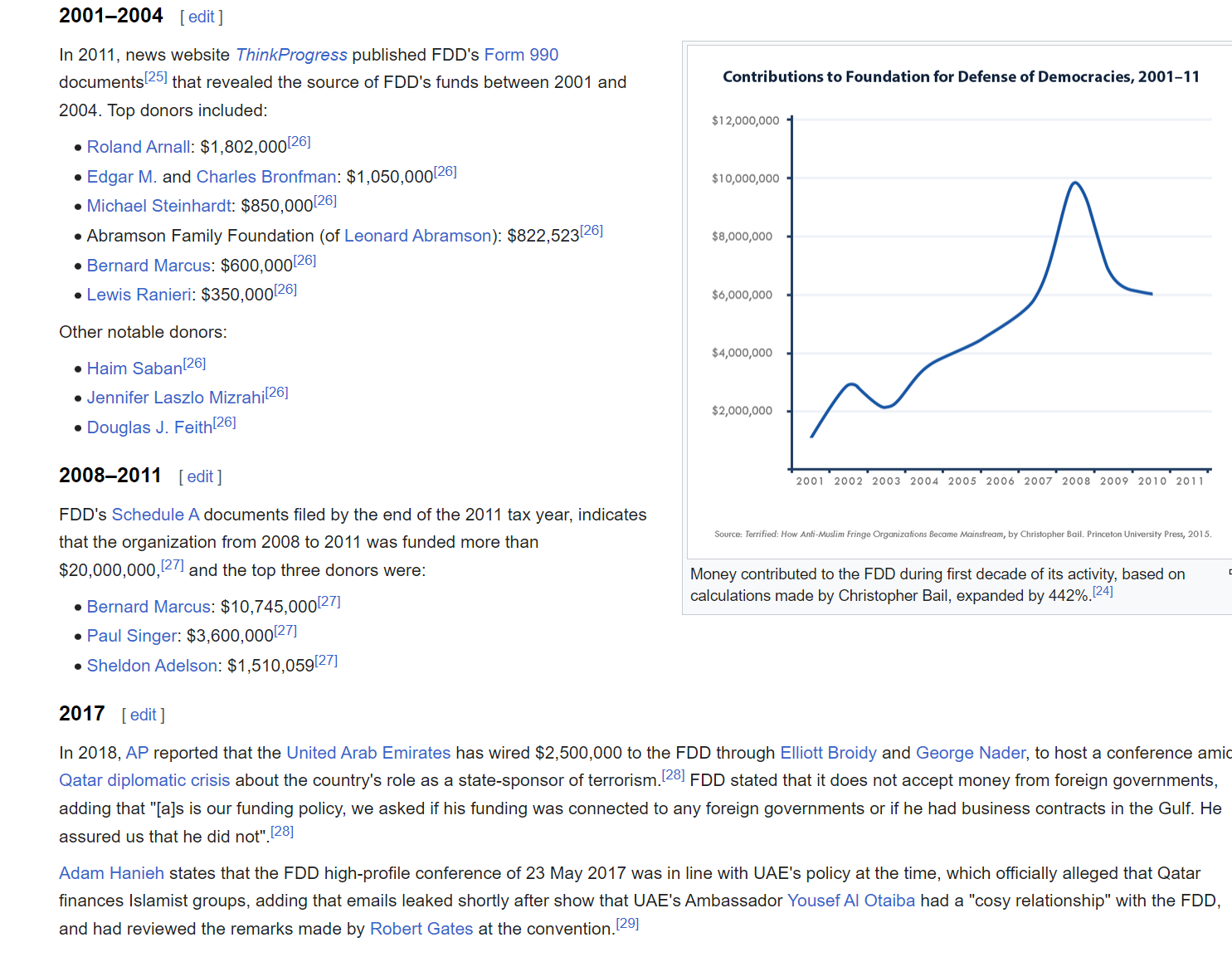The height and width of the screenshot is (957, 1232).
Task: Open Paul Singer's article
Action: pos(132,636)
